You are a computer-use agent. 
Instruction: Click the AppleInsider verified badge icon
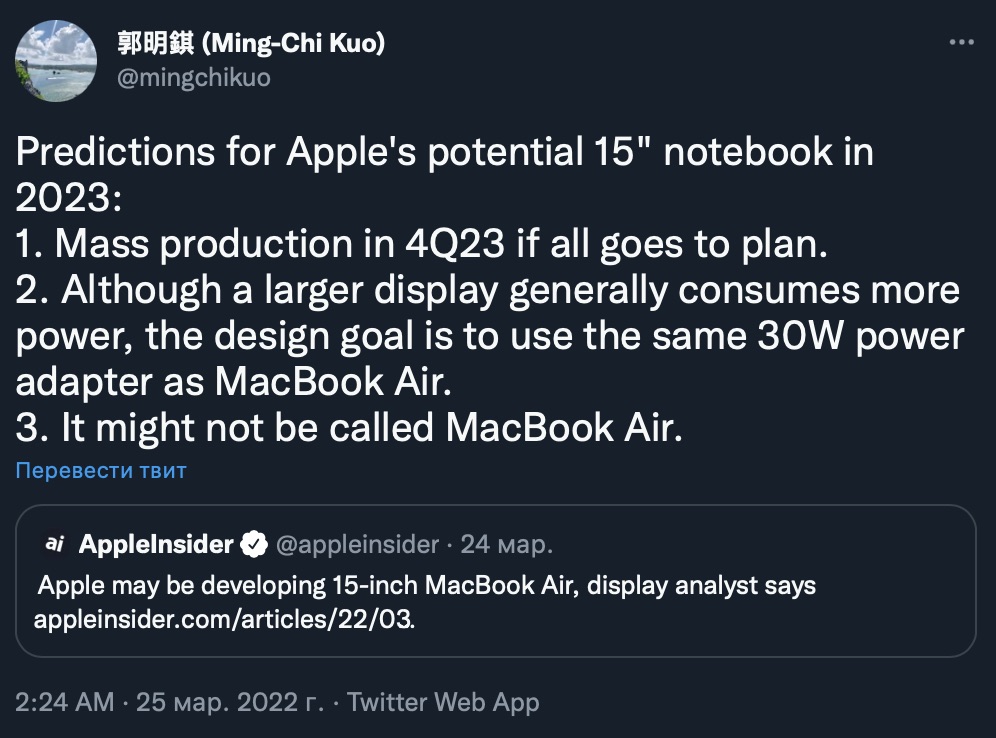[x=255, y=545]
